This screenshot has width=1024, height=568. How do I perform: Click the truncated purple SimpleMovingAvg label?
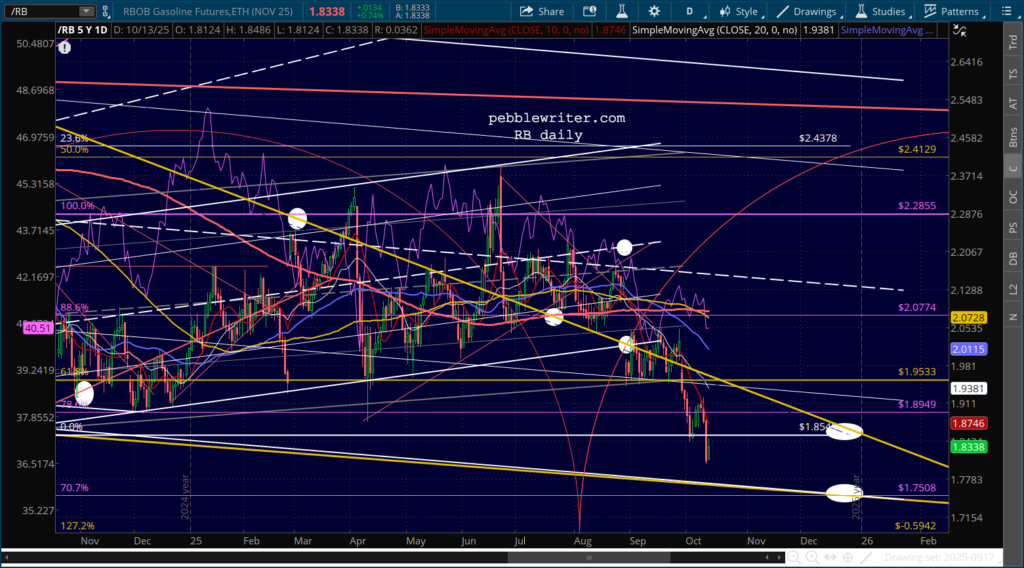pos(886,30)
